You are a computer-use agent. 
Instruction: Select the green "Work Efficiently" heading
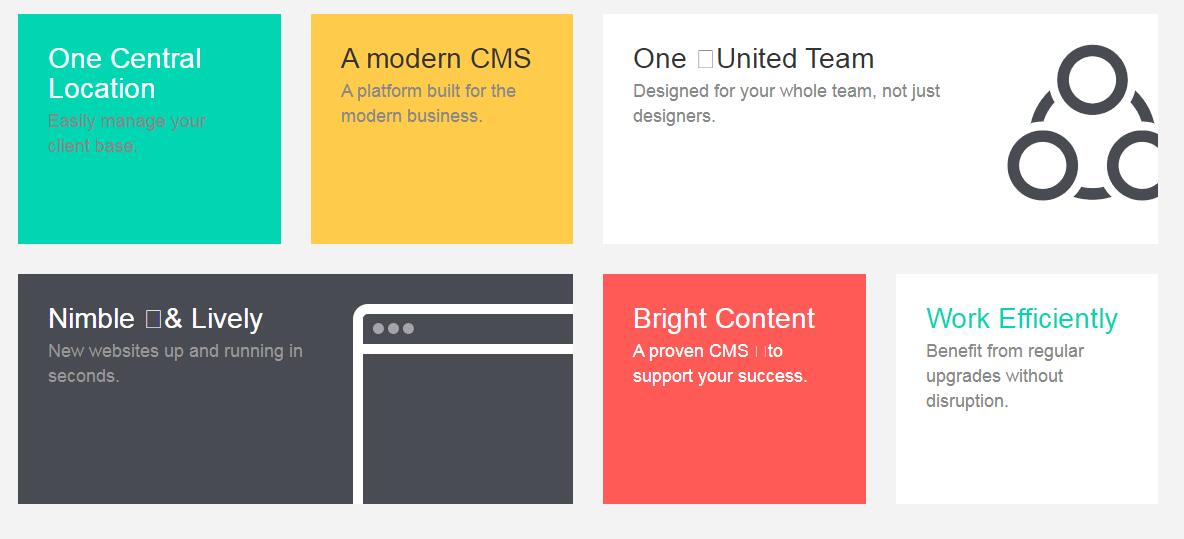[1021, 318]
